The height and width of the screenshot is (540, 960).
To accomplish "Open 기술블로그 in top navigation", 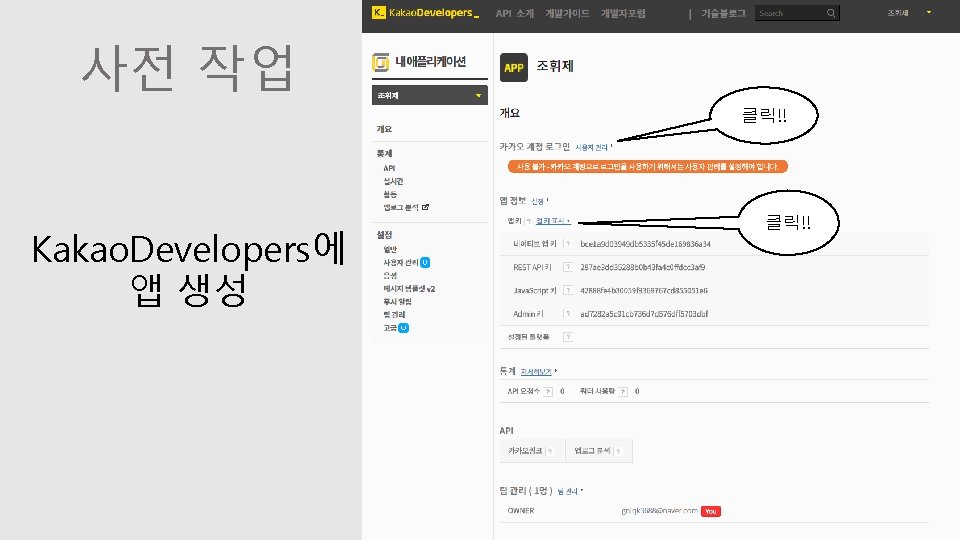I will click(724, 13).
